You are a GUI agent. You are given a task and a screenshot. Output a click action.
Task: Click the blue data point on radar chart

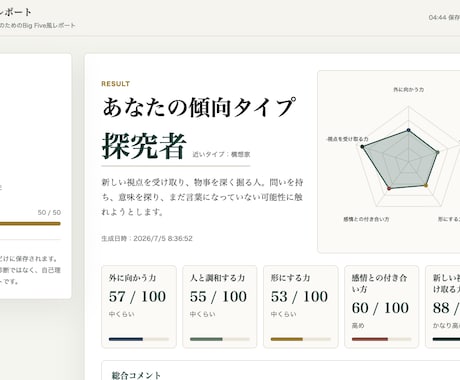tap(409, 130)
